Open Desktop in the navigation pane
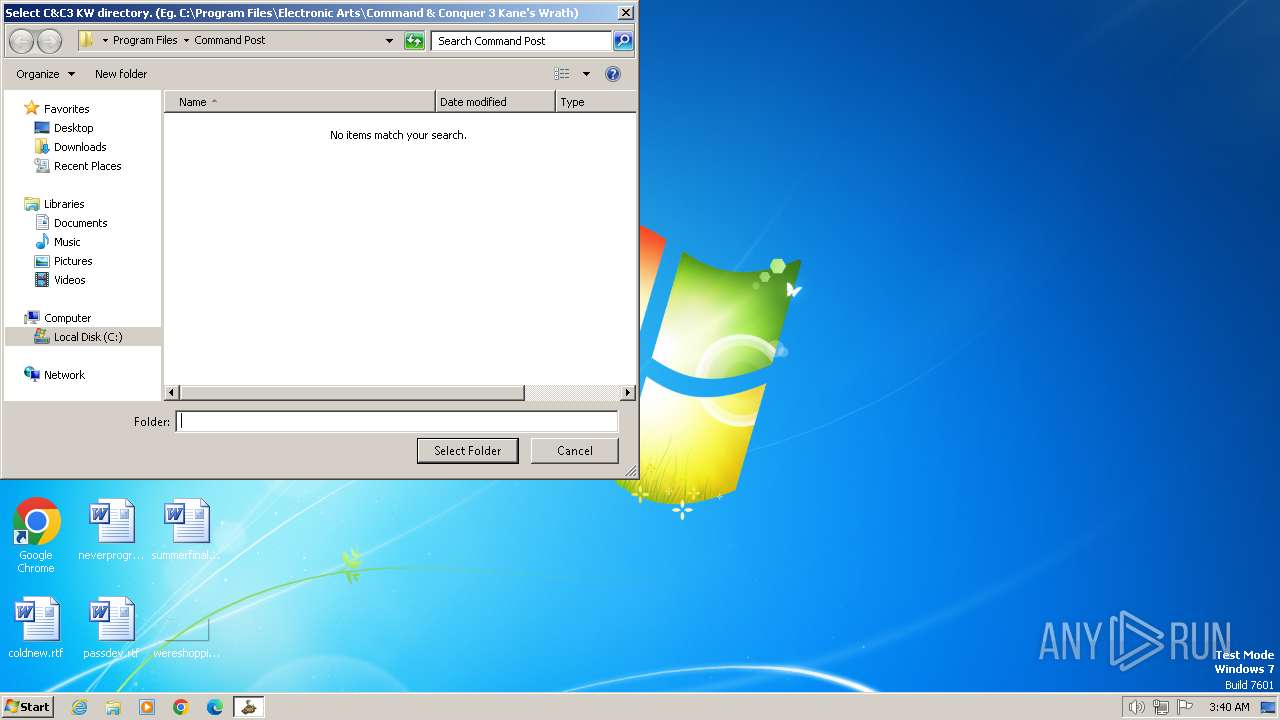 coord(73,128)
